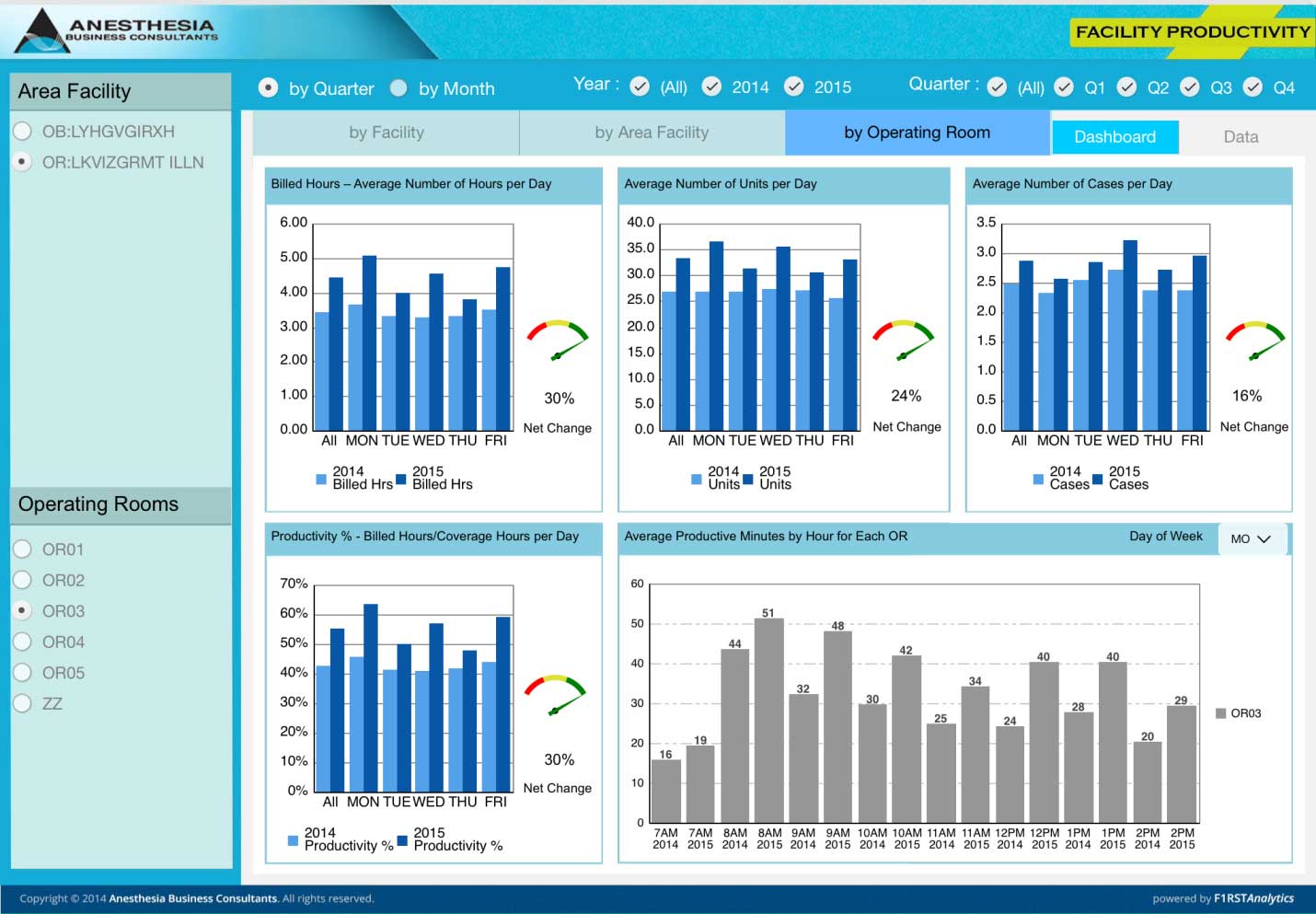Switch to the by Area Facility tab
The height and width of the screenshot is (914, 1316).
(652, 133)
